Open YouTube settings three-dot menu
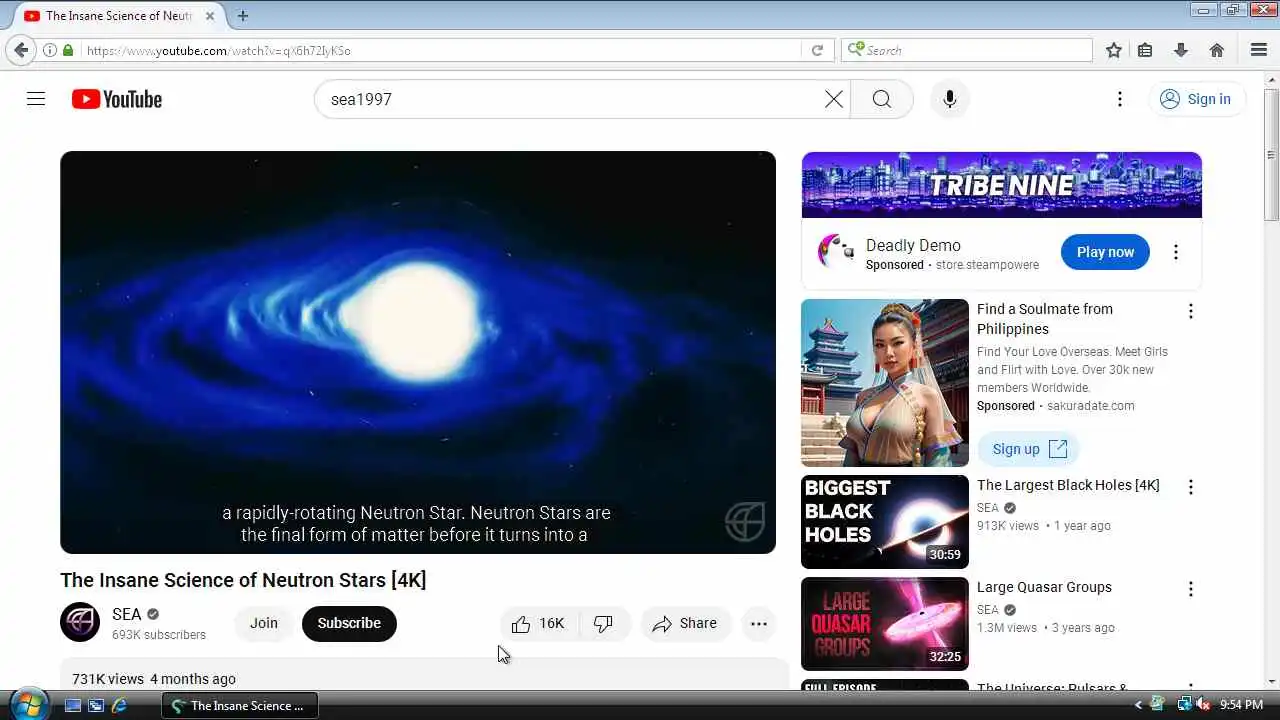 1120,99
